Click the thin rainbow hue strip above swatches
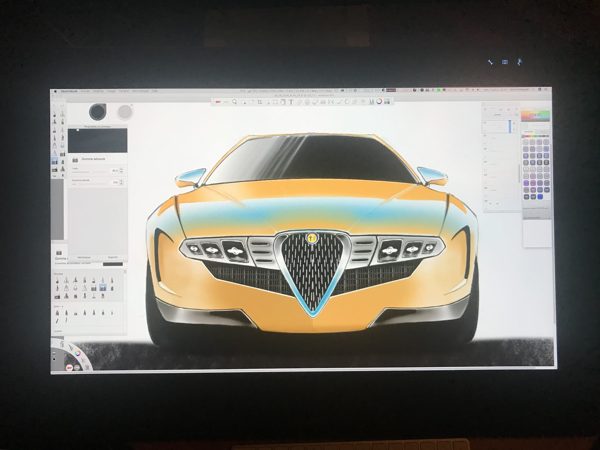This screenshot has height=450, width=600. 536,136
